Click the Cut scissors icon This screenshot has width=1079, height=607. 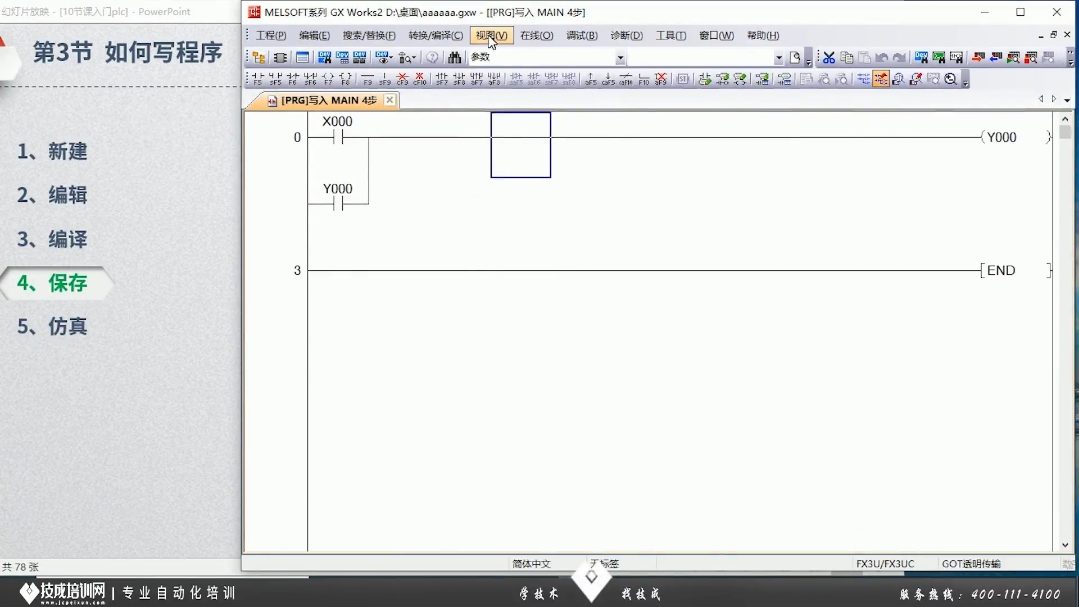[829, 58]
